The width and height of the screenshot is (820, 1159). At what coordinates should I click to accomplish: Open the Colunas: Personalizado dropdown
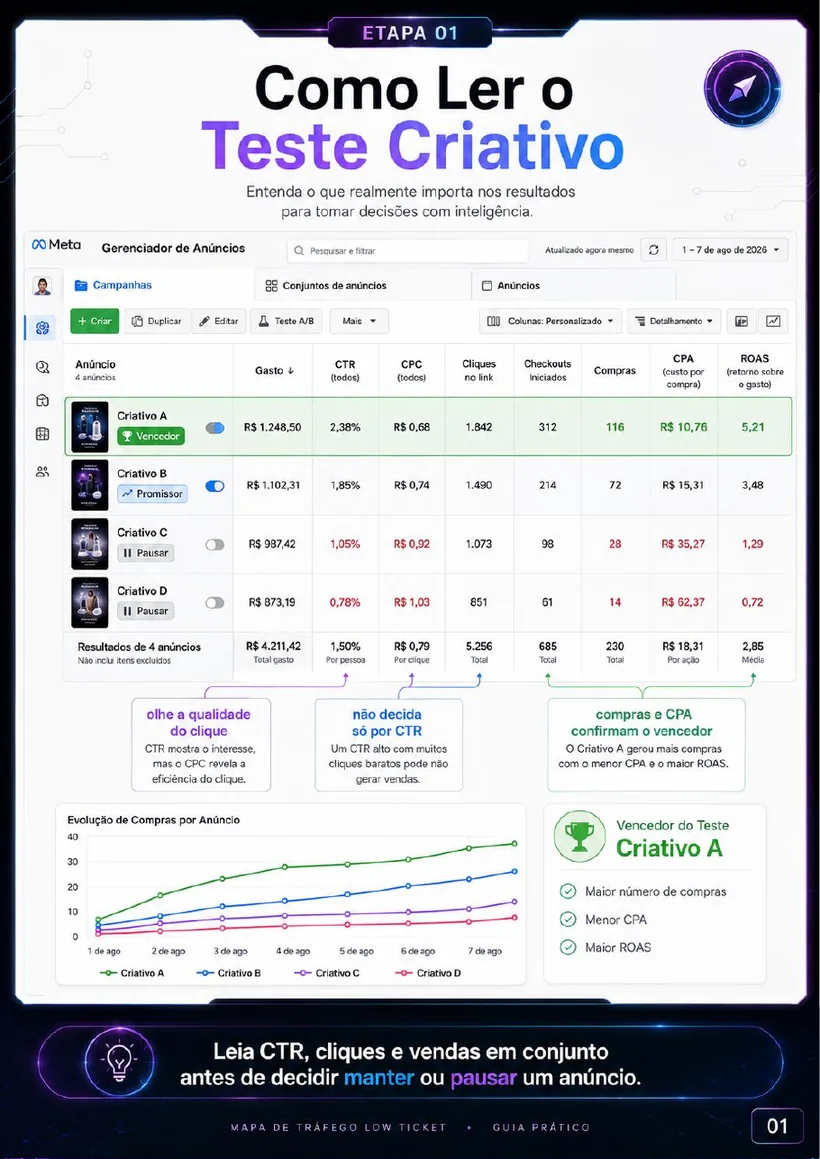(551, 322)
